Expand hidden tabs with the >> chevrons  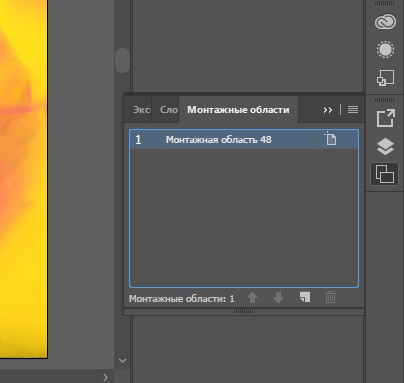(328, 110)
